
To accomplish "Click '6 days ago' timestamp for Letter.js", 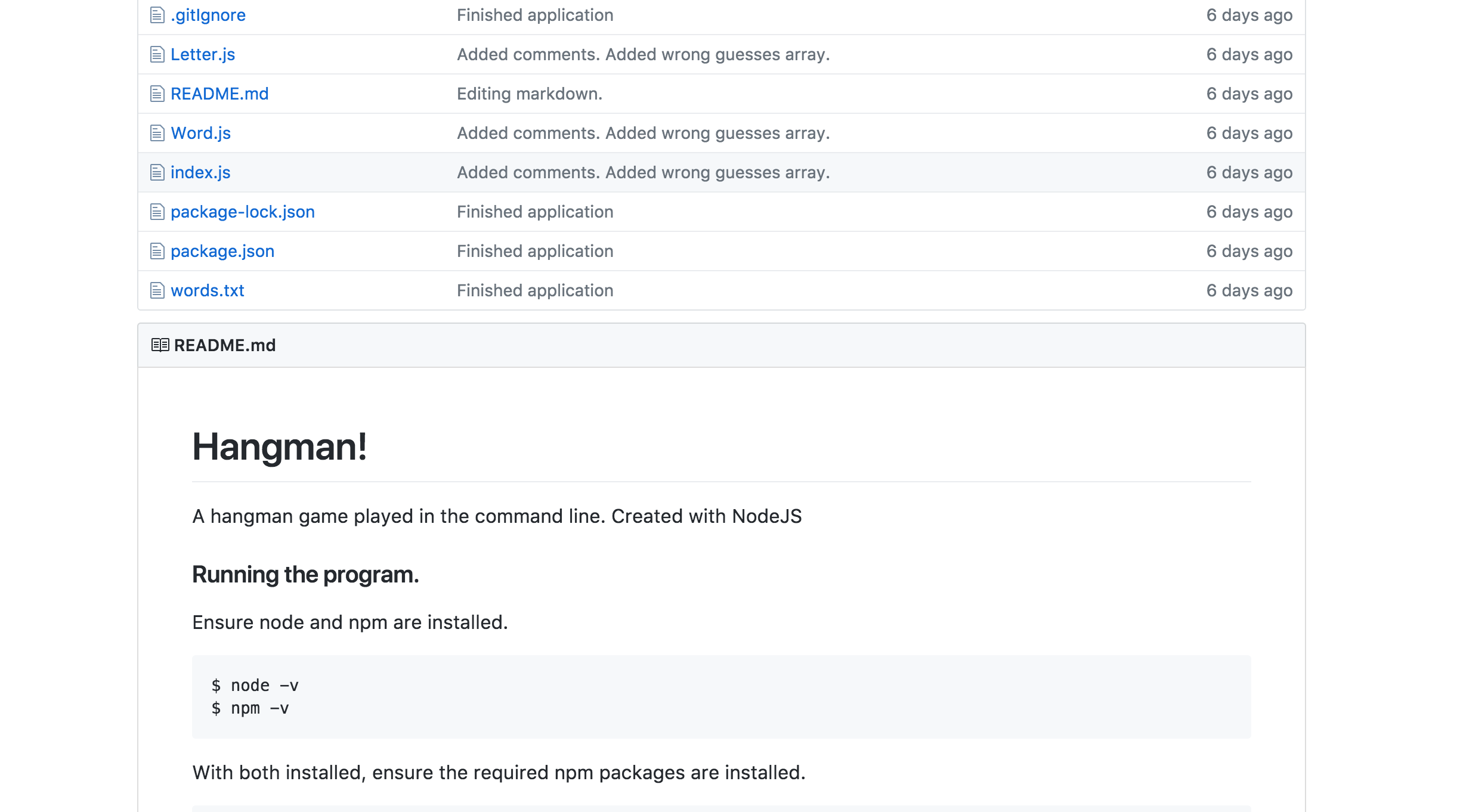I will tap(1249, 54).
